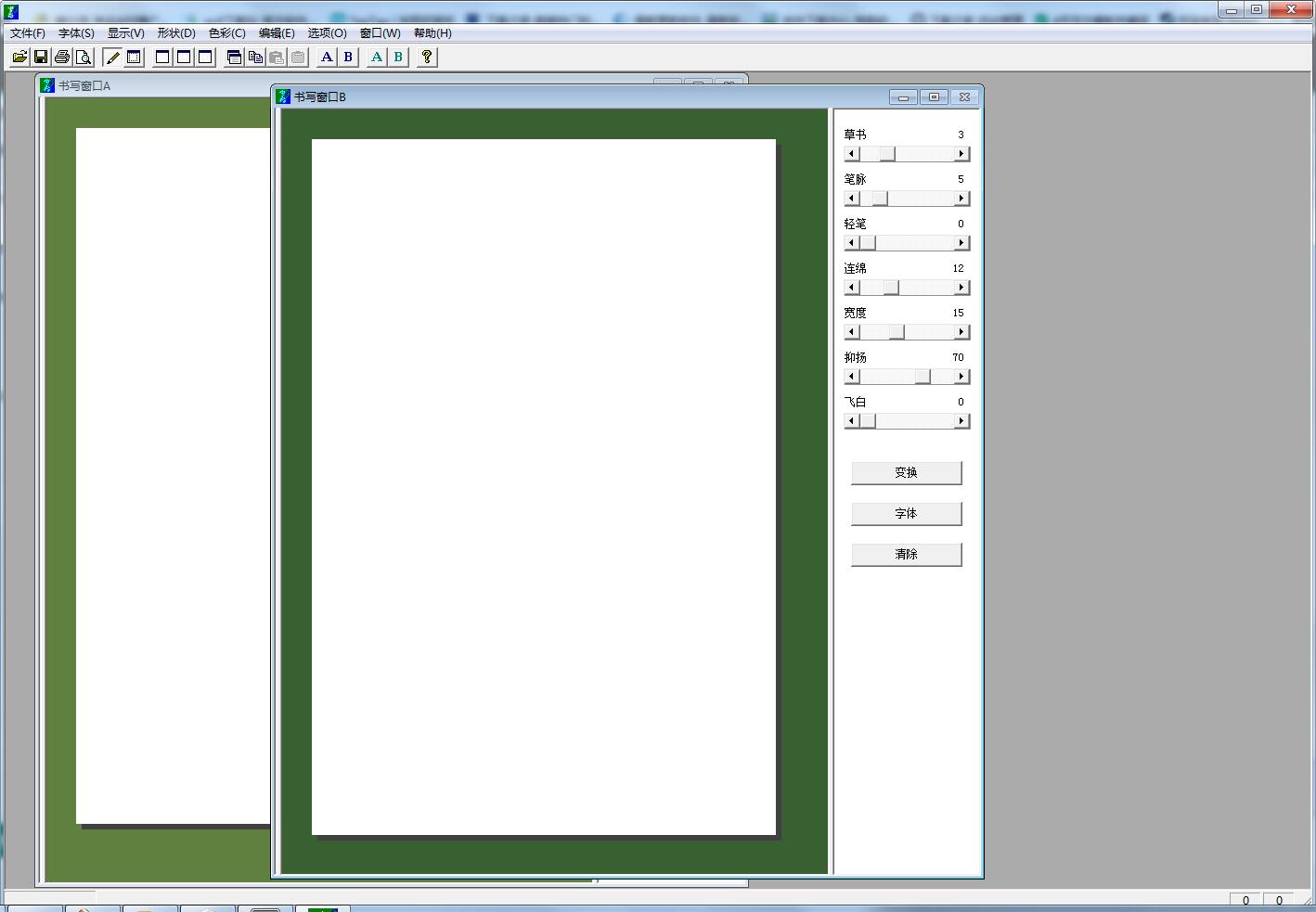Click the open file folder icon
This screenshot has width=1316, height=912.
tap(19, 58)
